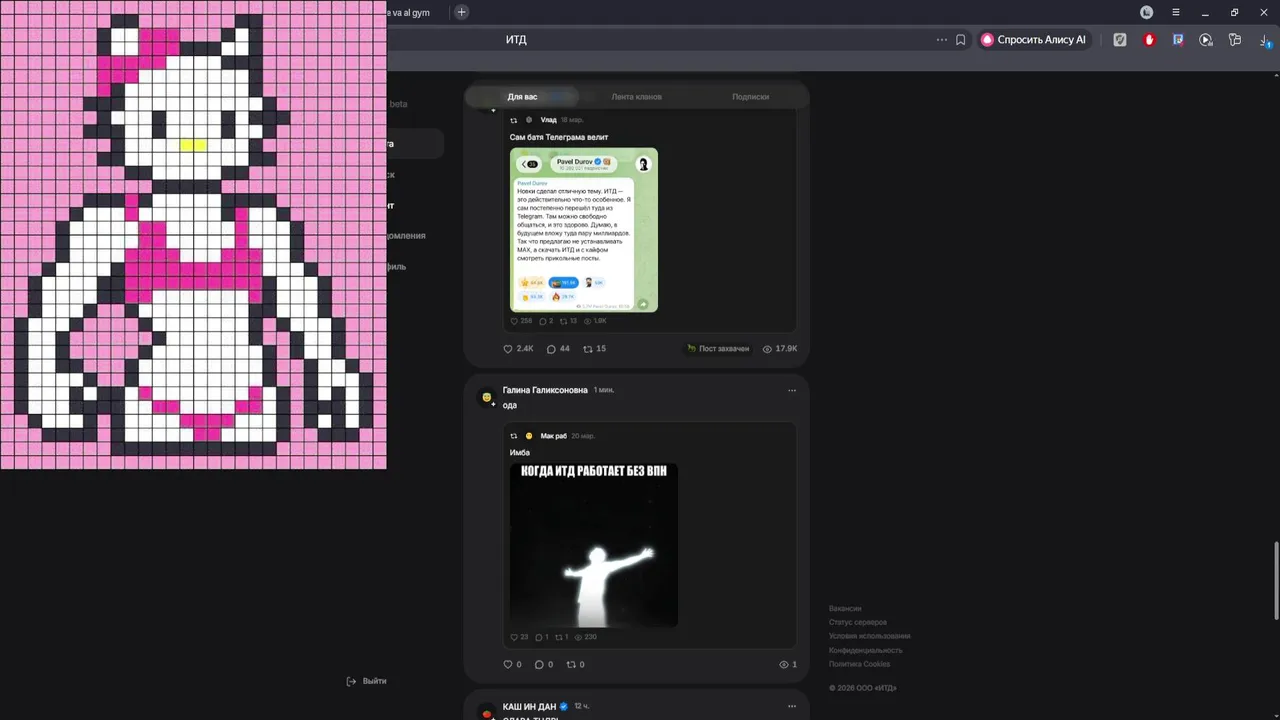1280x720 pixels.
Task: Switch to the Подписки tab
Action: coord(750,97)
